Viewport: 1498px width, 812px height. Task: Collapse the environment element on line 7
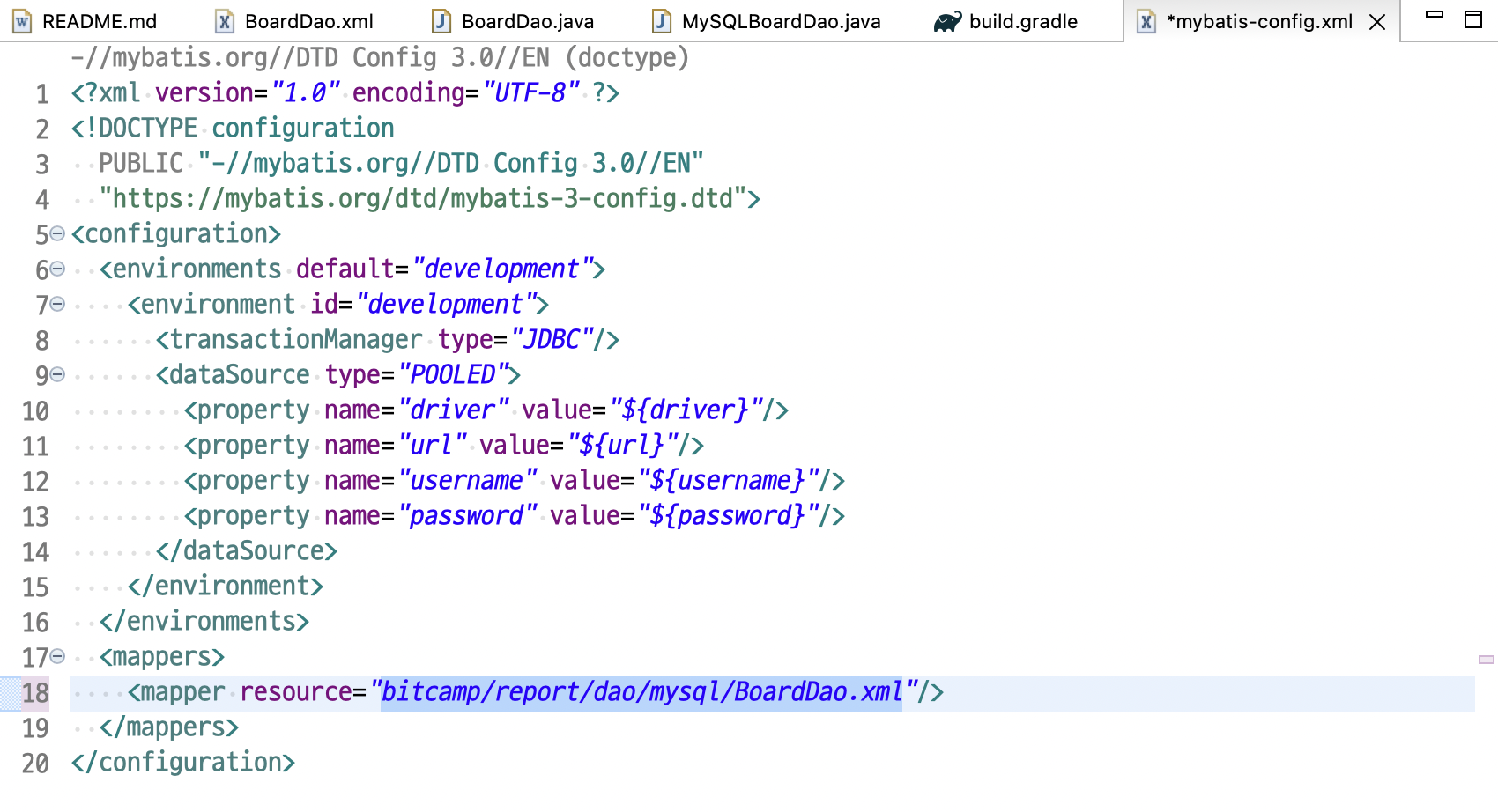pyautogui.click(x=57, y=304)
